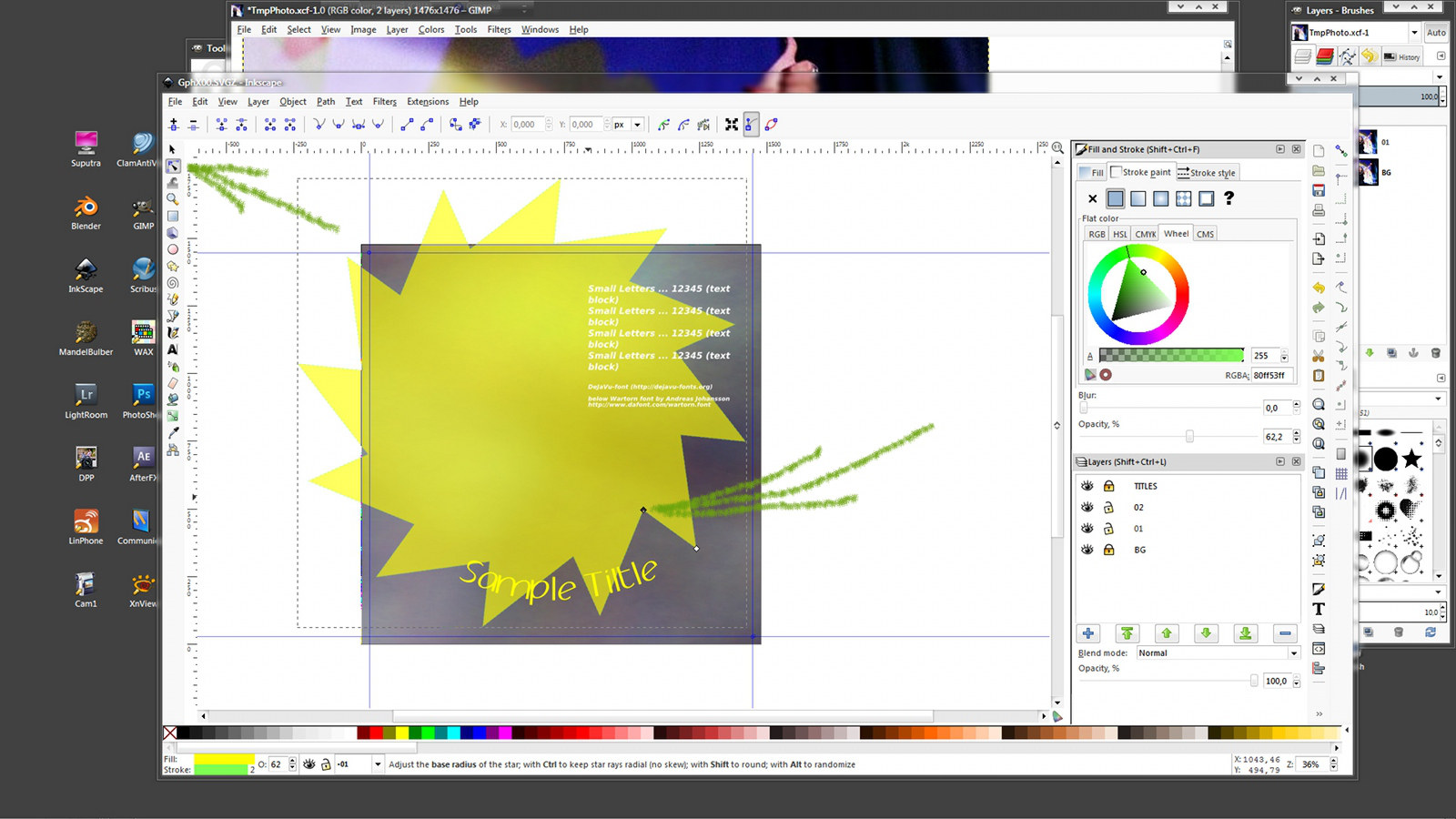Screen dimensions: 1456x819
Task: Unlock the BG layer padlock
Action: (1109, 550)
